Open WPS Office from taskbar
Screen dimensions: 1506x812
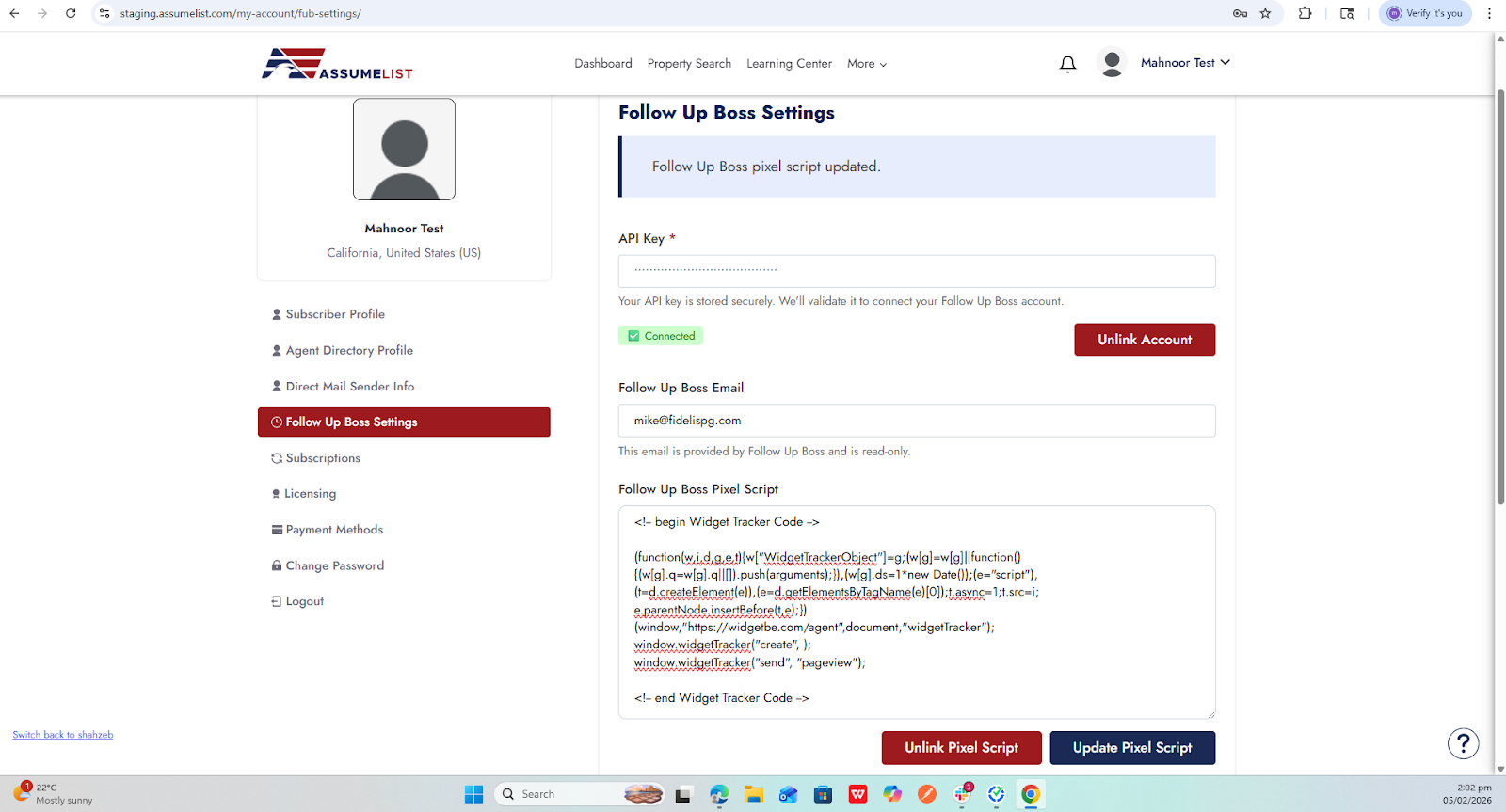point(858,794)
